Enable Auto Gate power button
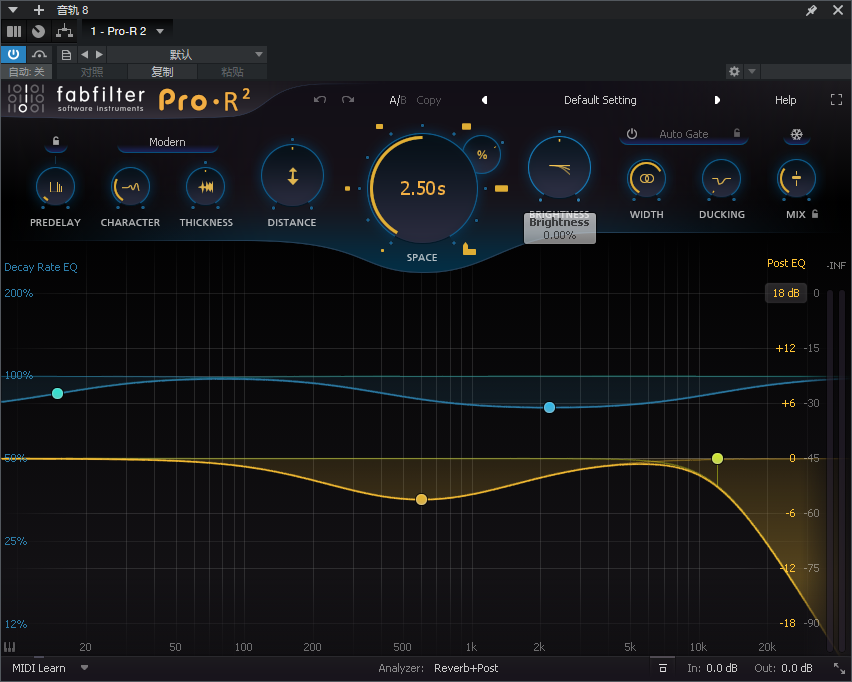Screen dimensions: 852x682 (x=631, y=134)
